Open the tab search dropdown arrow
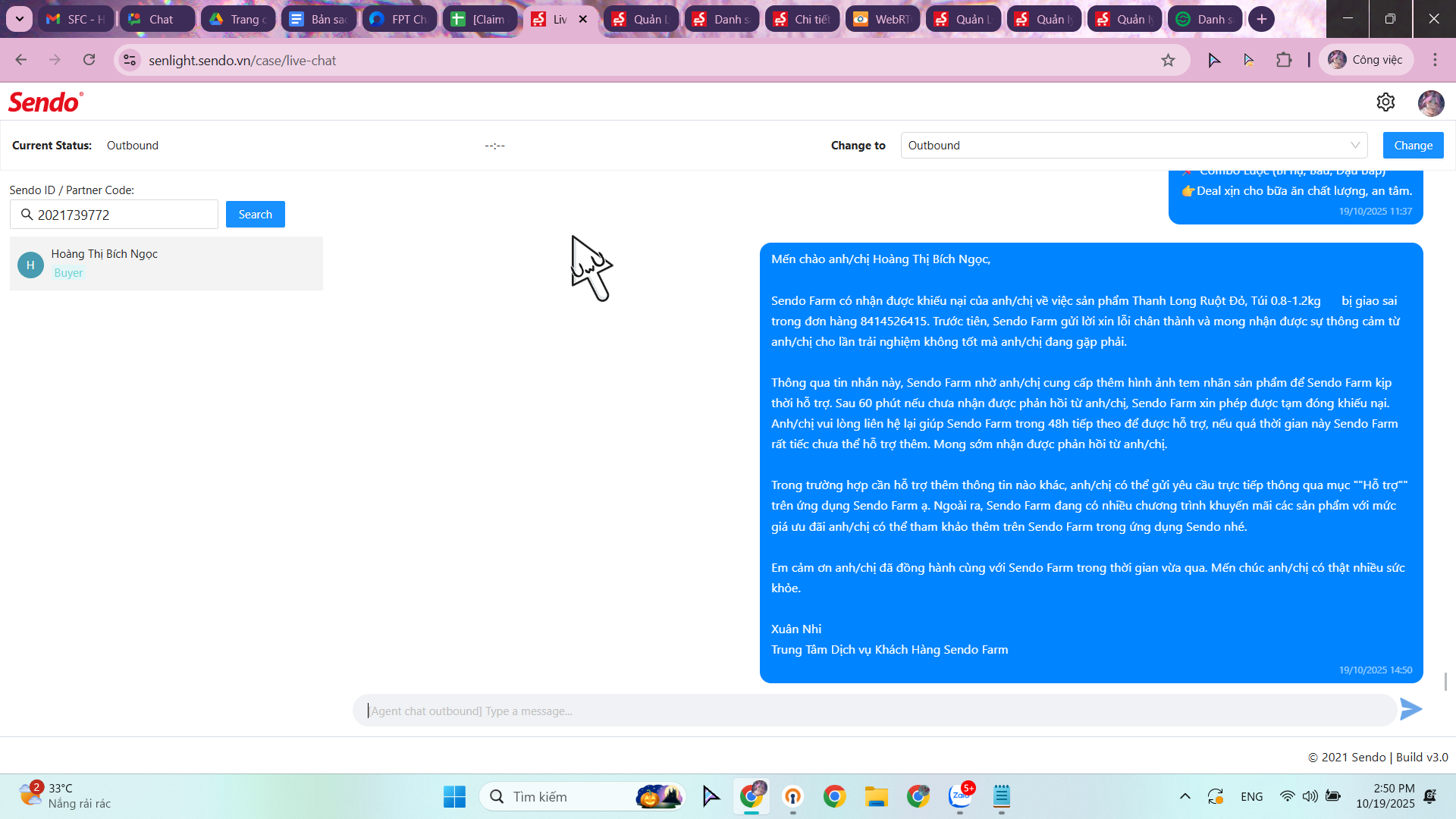This screenshot has height=819, width=1456. tap(19, 19)
